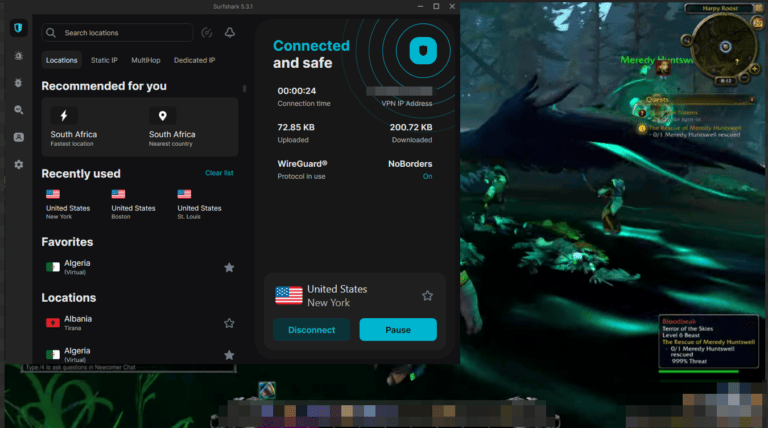
Task: Open the Surfshark shield home icon in sidebar
Action: 18,28
